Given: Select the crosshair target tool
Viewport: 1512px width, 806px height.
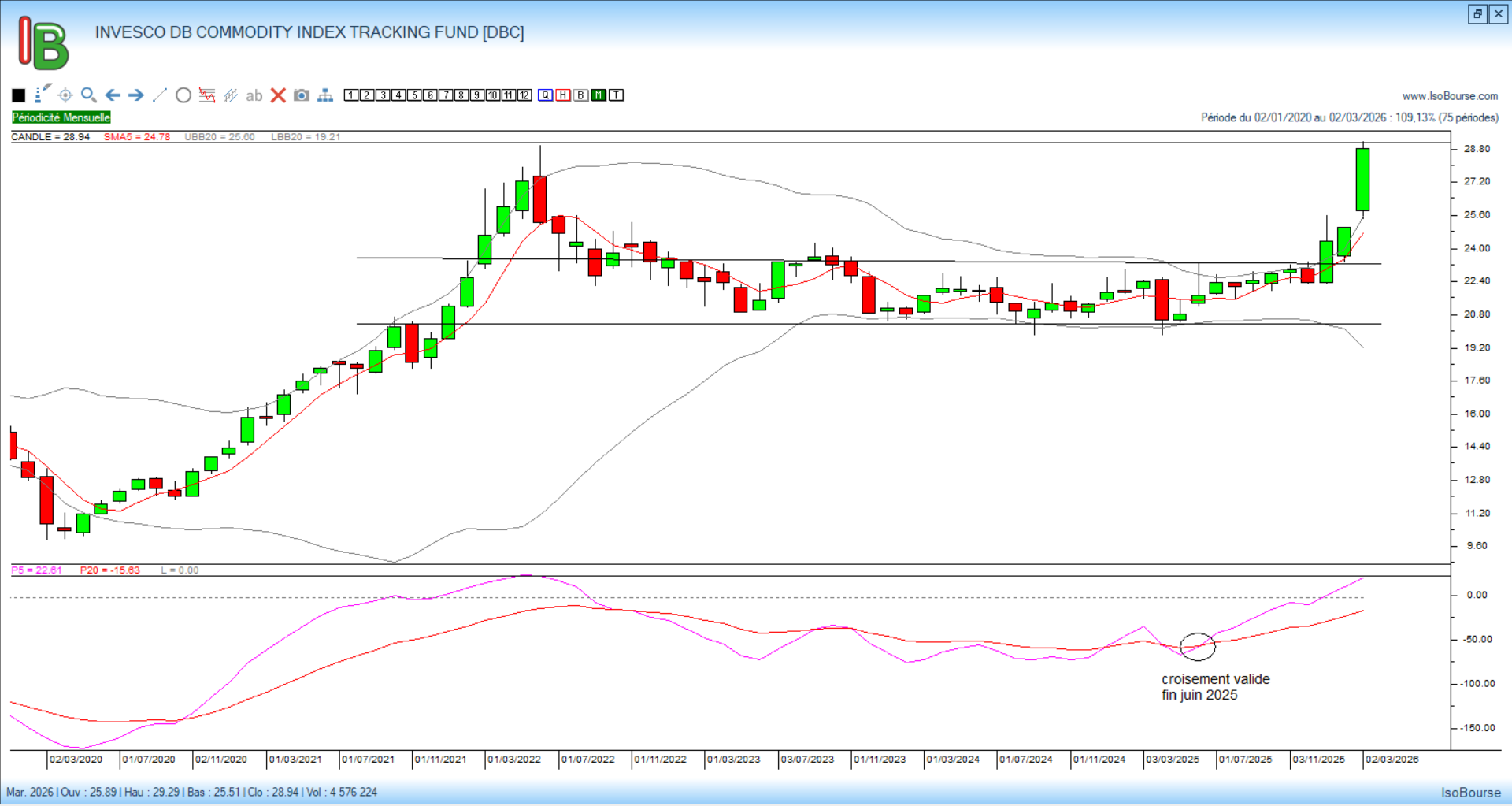Looking at the screenshot, I should click(x=65, y=95).
